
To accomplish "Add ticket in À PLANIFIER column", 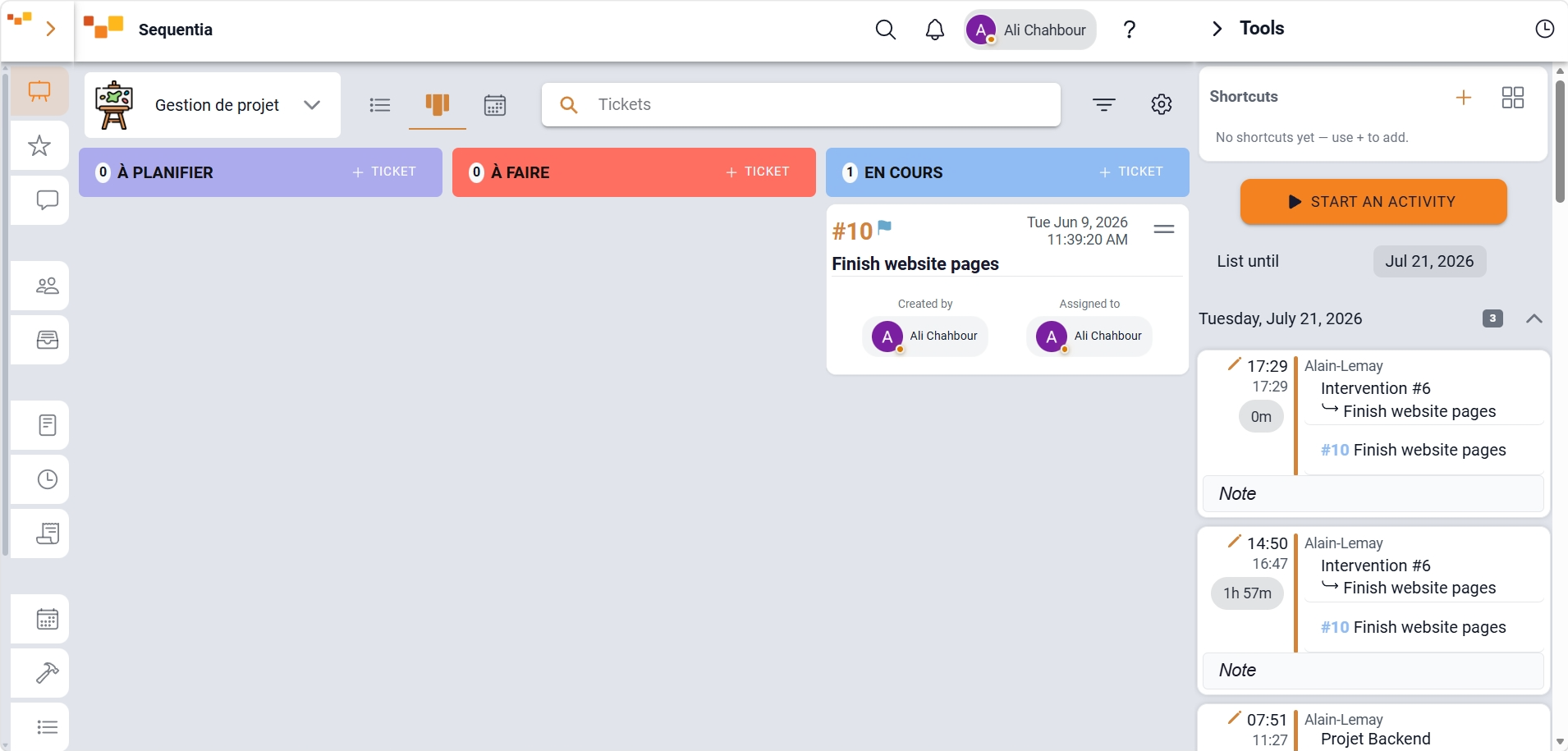I will pyautogui.click(x=384, y=172).
